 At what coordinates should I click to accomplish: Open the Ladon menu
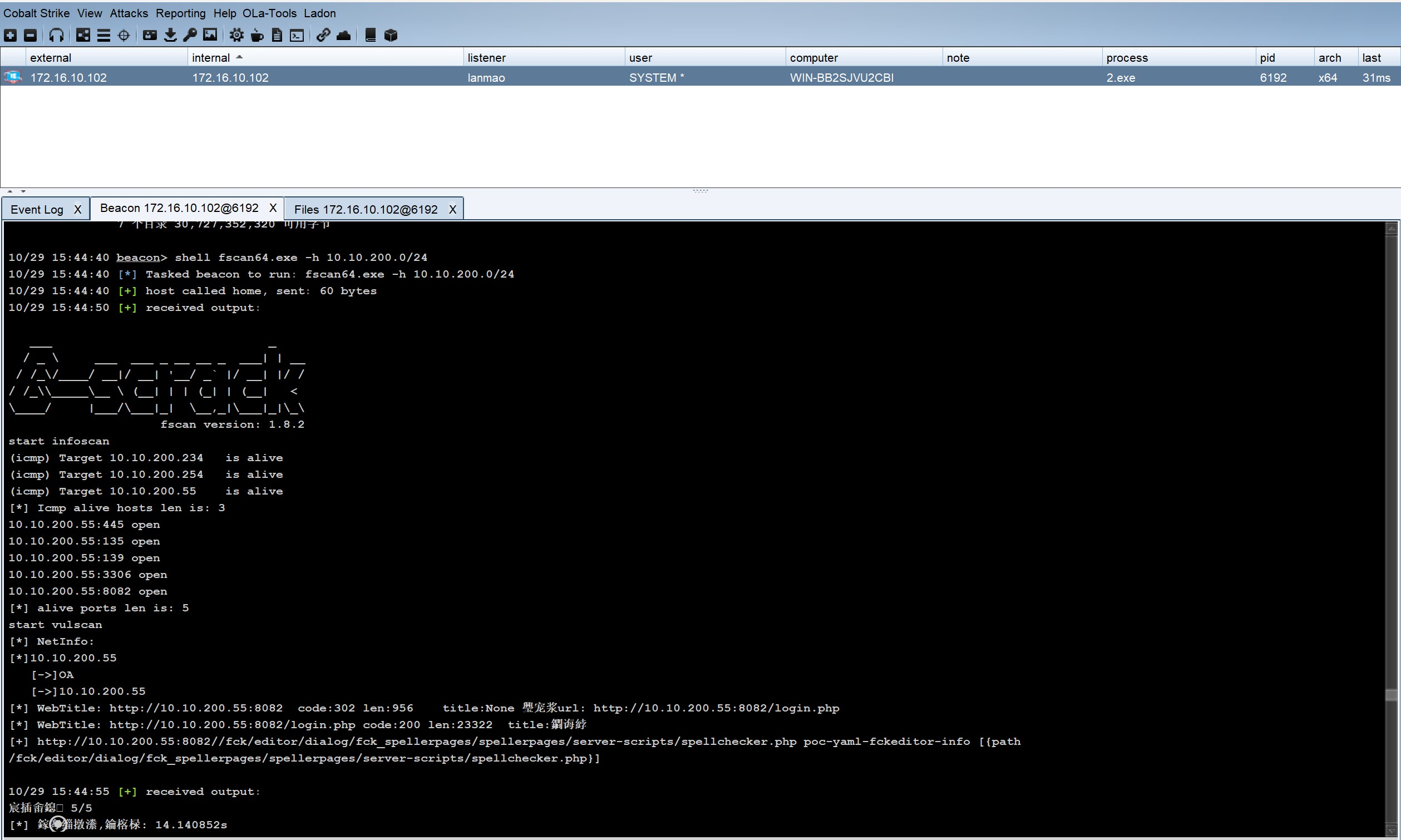[320, 13]
